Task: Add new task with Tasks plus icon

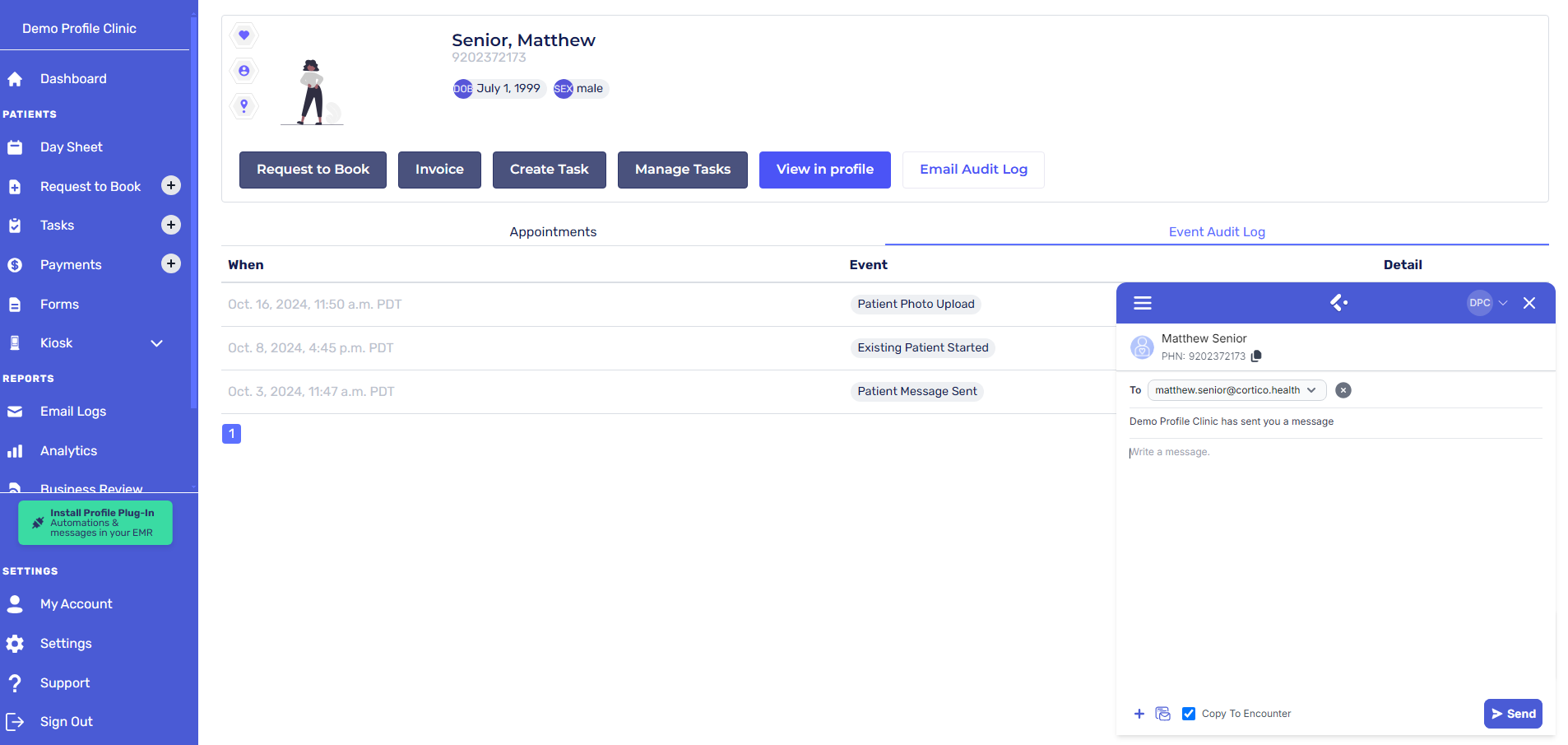Action: point(171,225)
